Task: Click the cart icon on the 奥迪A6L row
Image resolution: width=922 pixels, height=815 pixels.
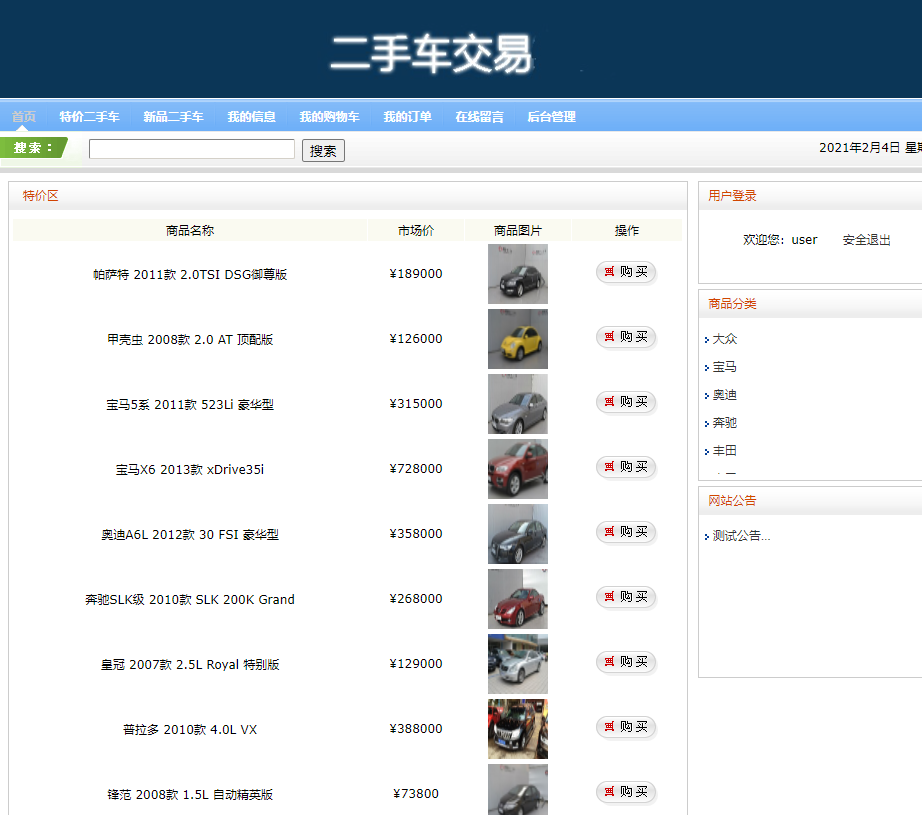Action: 612,532
